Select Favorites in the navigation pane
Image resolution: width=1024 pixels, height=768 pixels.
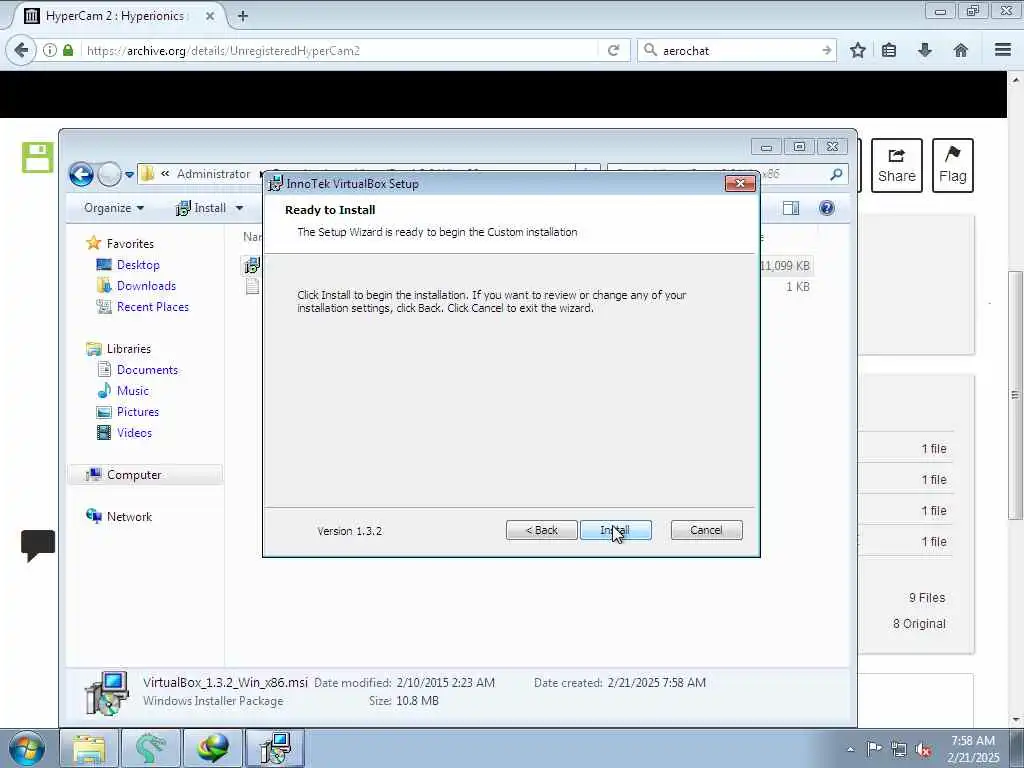click(130, 244)
